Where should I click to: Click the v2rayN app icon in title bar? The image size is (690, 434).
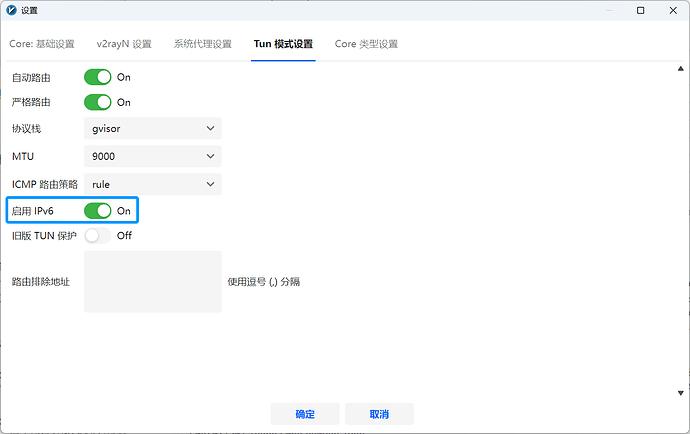click(x=11, y=10)
